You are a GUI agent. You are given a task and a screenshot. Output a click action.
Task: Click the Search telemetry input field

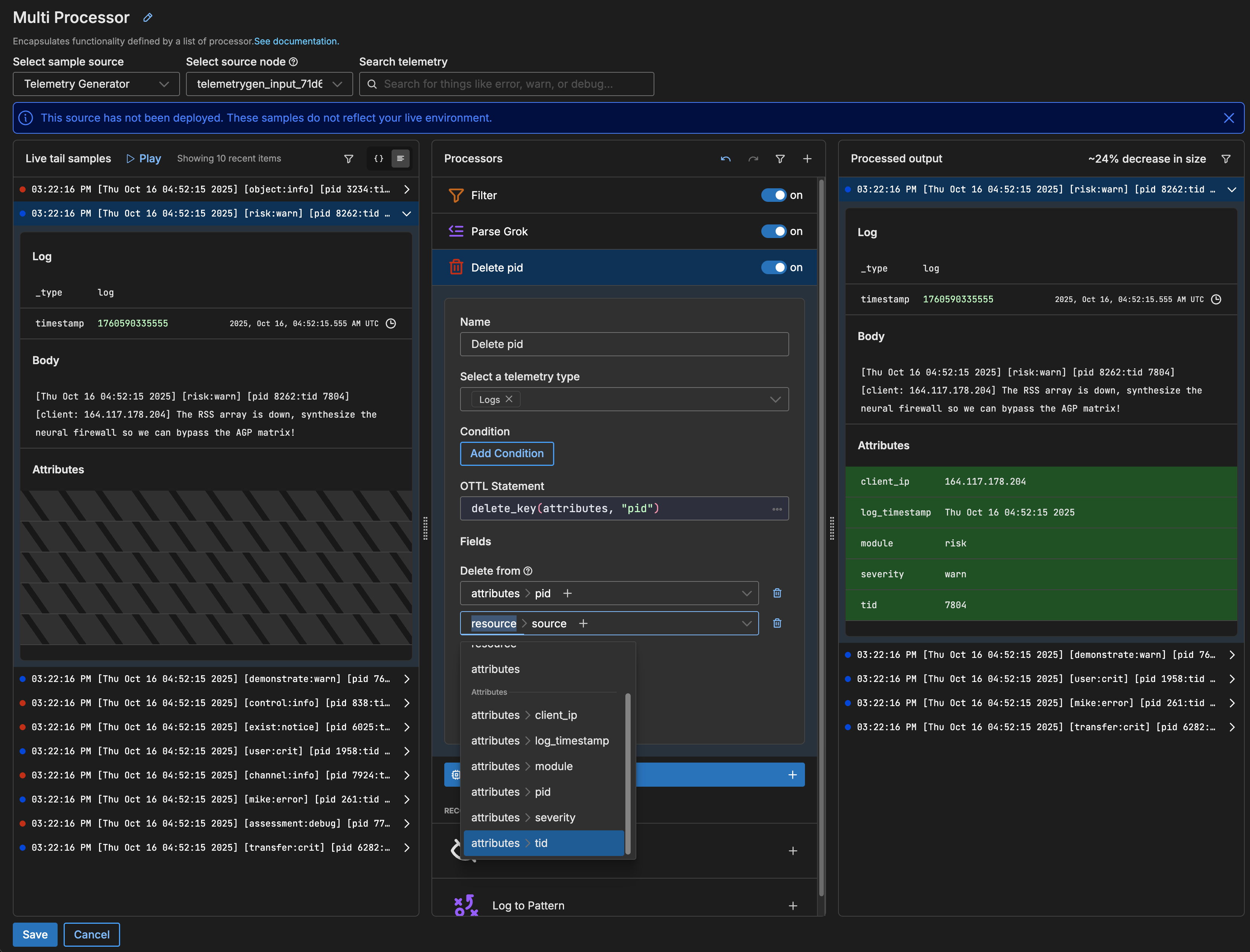(506, 84)
